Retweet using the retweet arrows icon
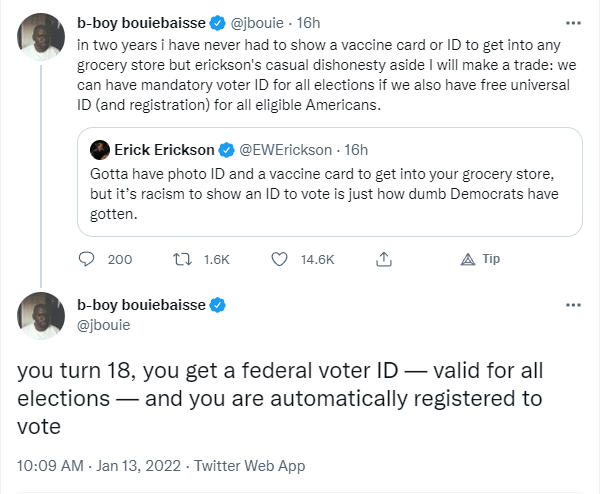601x494 pixels. 182,259
